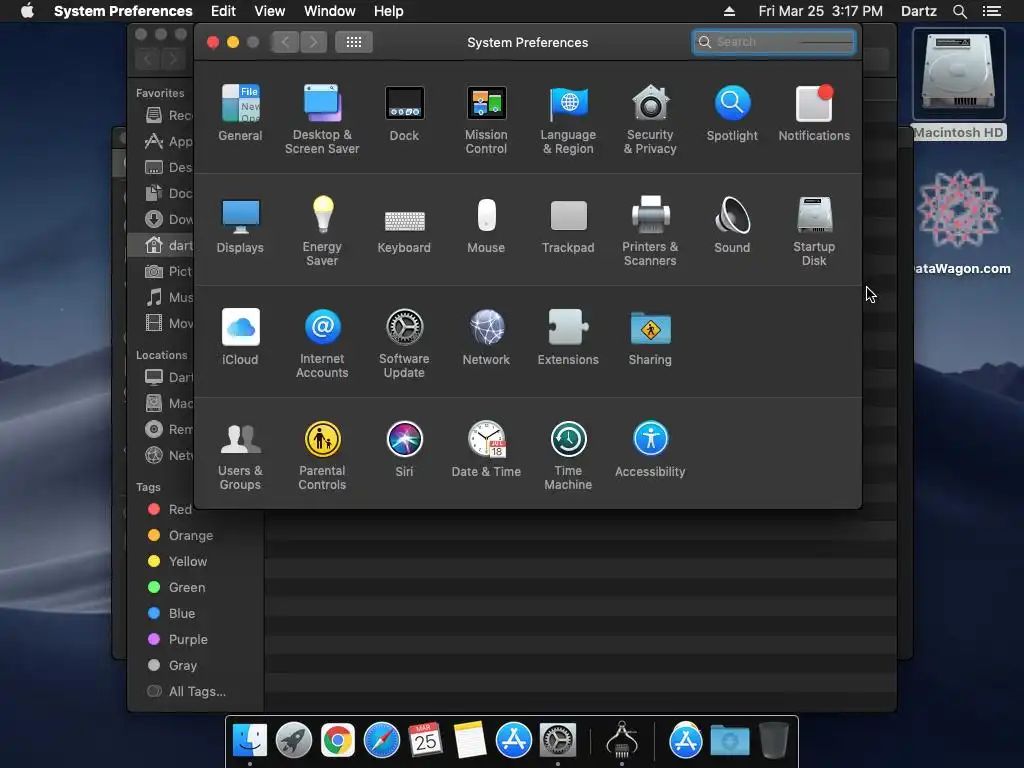Open the Help menu
Viewport: 1024px width, 768px height.
coord(389,11)
